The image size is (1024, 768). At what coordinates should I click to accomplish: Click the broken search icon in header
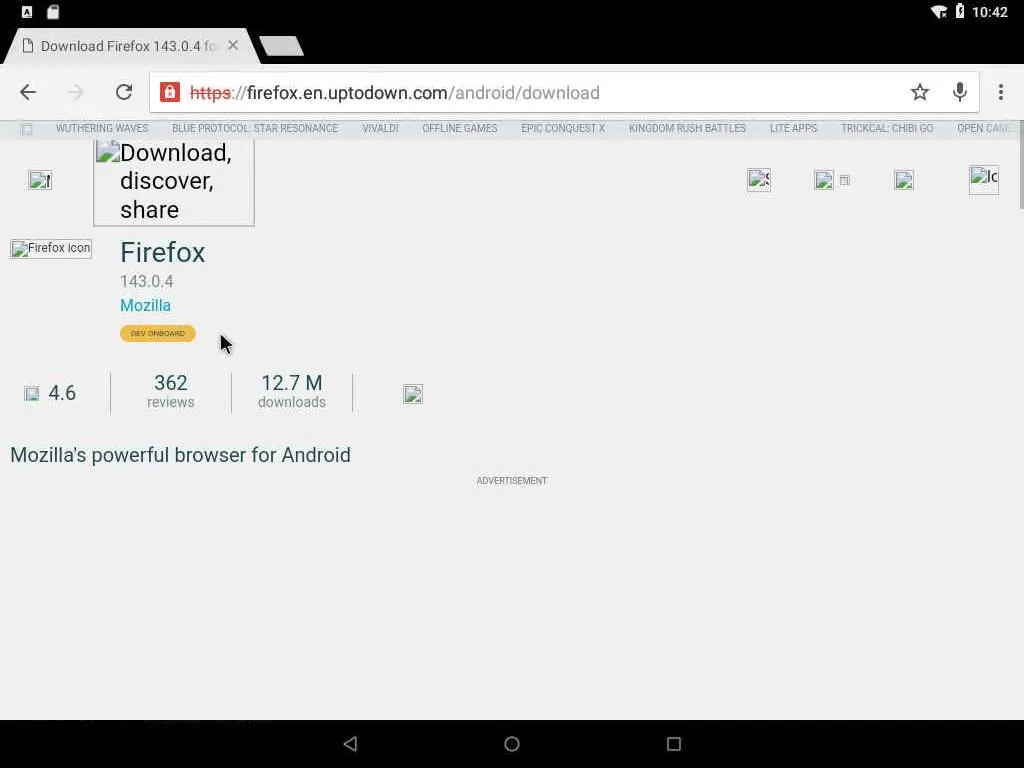759,180
